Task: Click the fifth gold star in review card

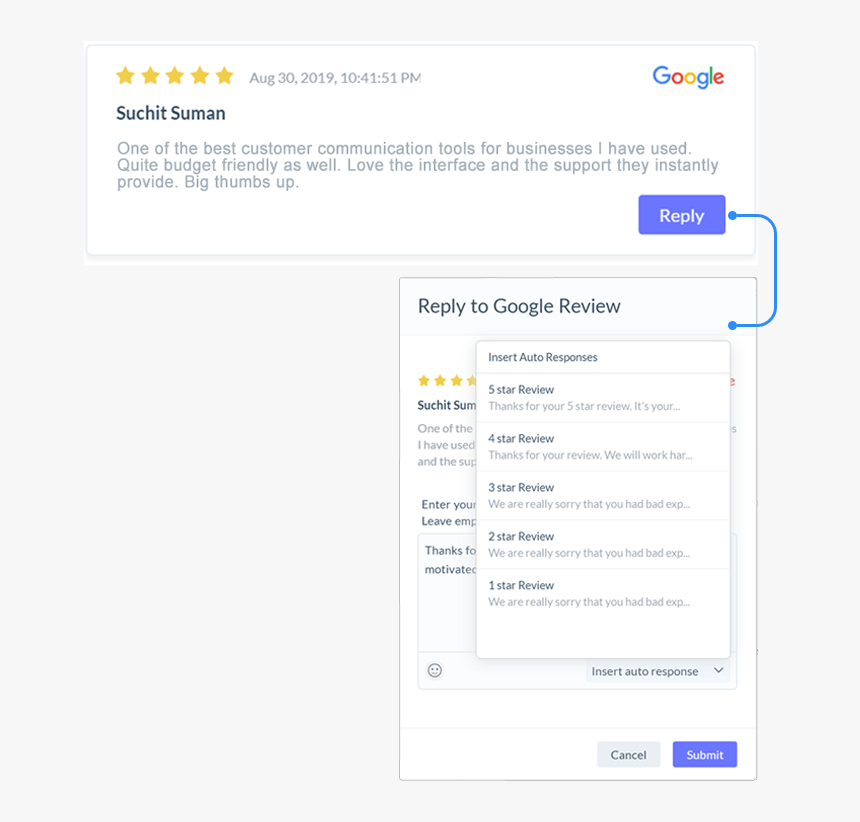Action: click(x=224, y=76)
